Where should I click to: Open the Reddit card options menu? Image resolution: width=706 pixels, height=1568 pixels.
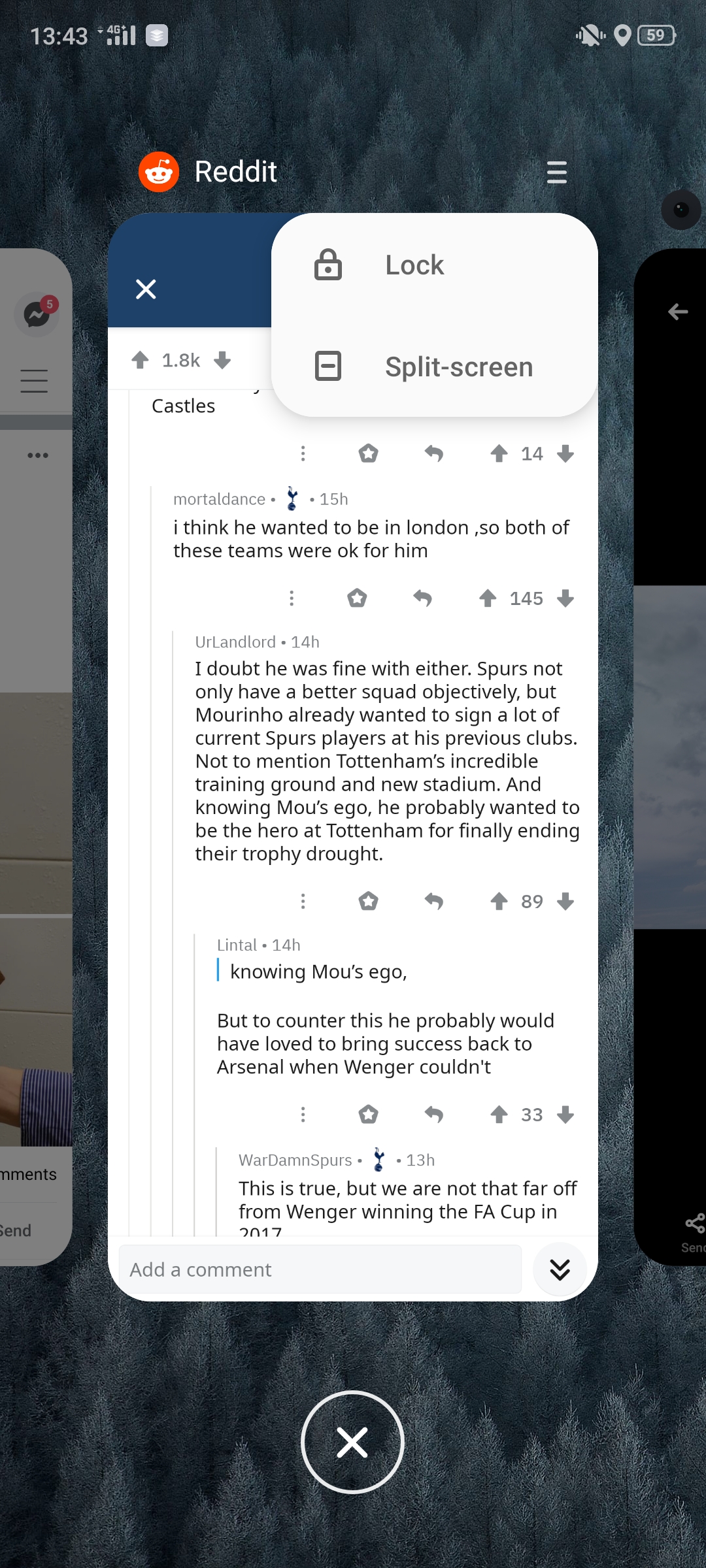pos(556,172)
